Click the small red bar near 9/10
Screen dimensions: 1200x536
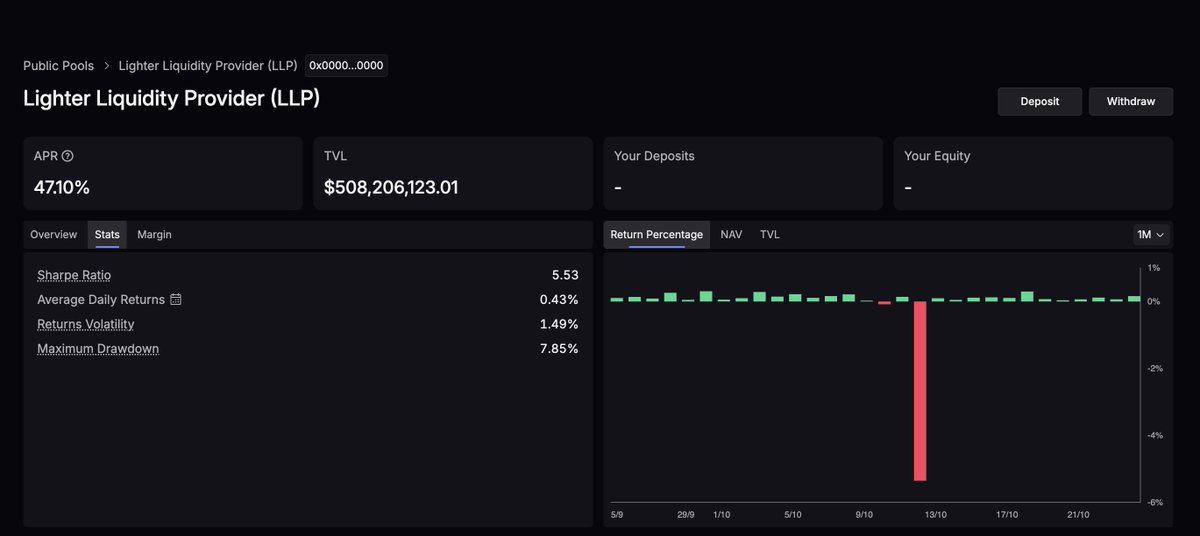click(x=884, y=302)
